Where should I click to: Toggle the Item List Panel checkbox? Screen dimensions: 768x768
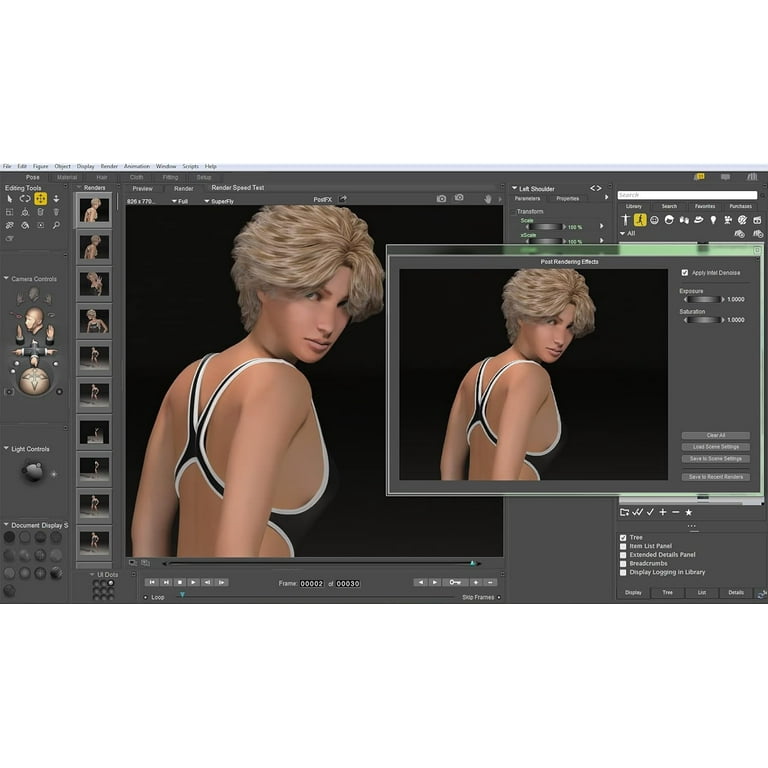(624, 546)
